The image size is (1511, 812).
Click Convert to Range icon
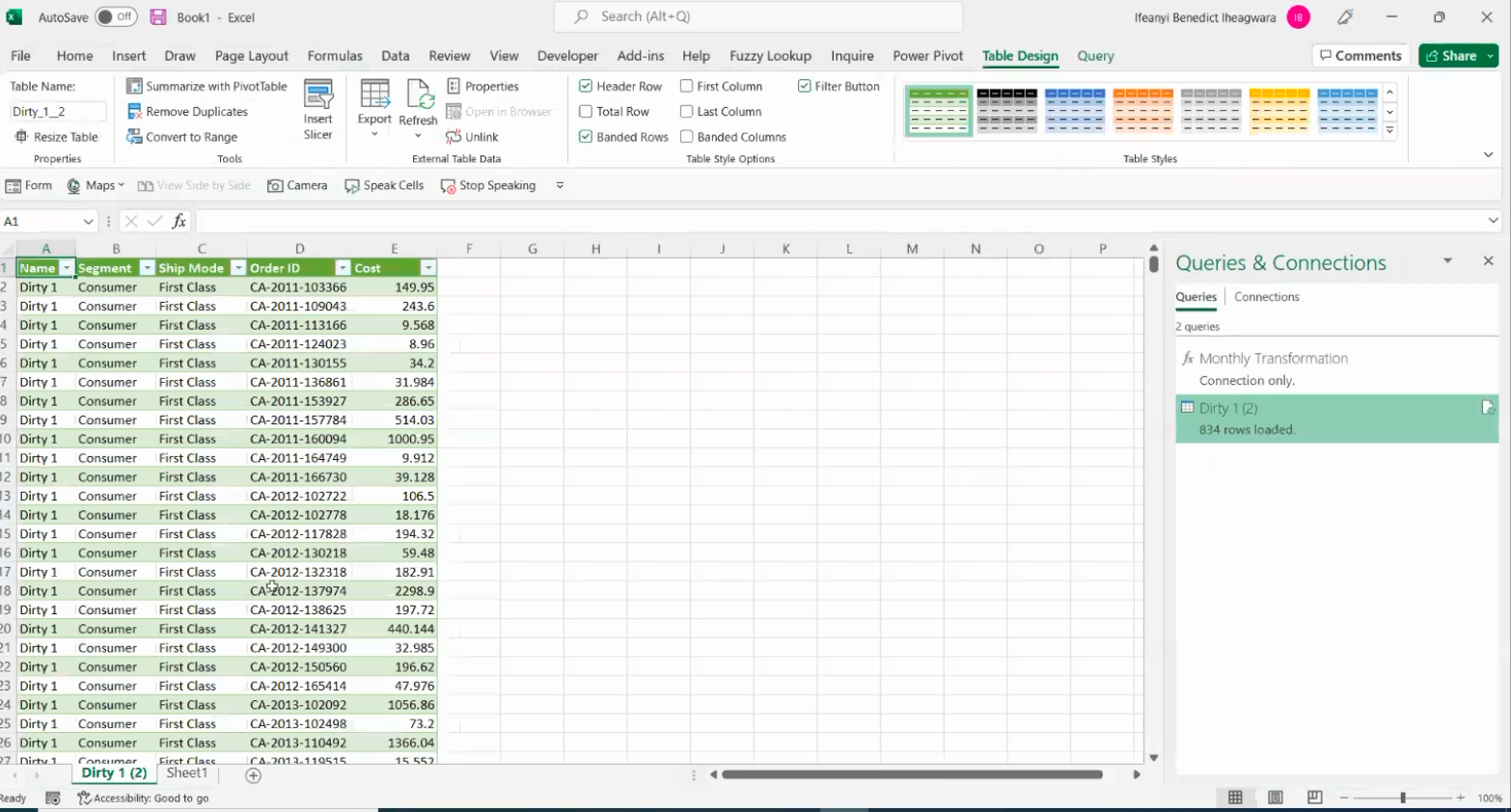point(135,137)
